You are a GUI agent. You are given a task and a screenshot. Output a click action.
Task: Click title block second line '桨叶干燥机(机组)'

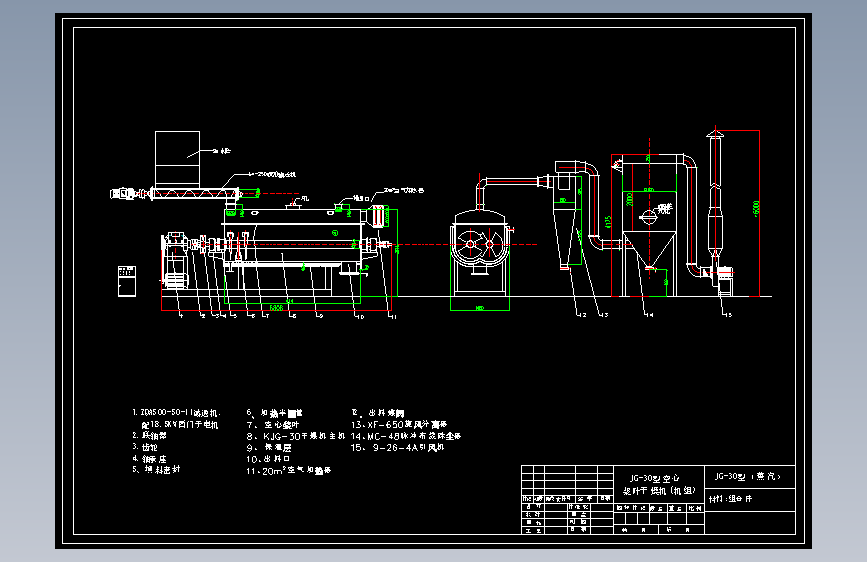pyautogui.click(x=659, y=491)
